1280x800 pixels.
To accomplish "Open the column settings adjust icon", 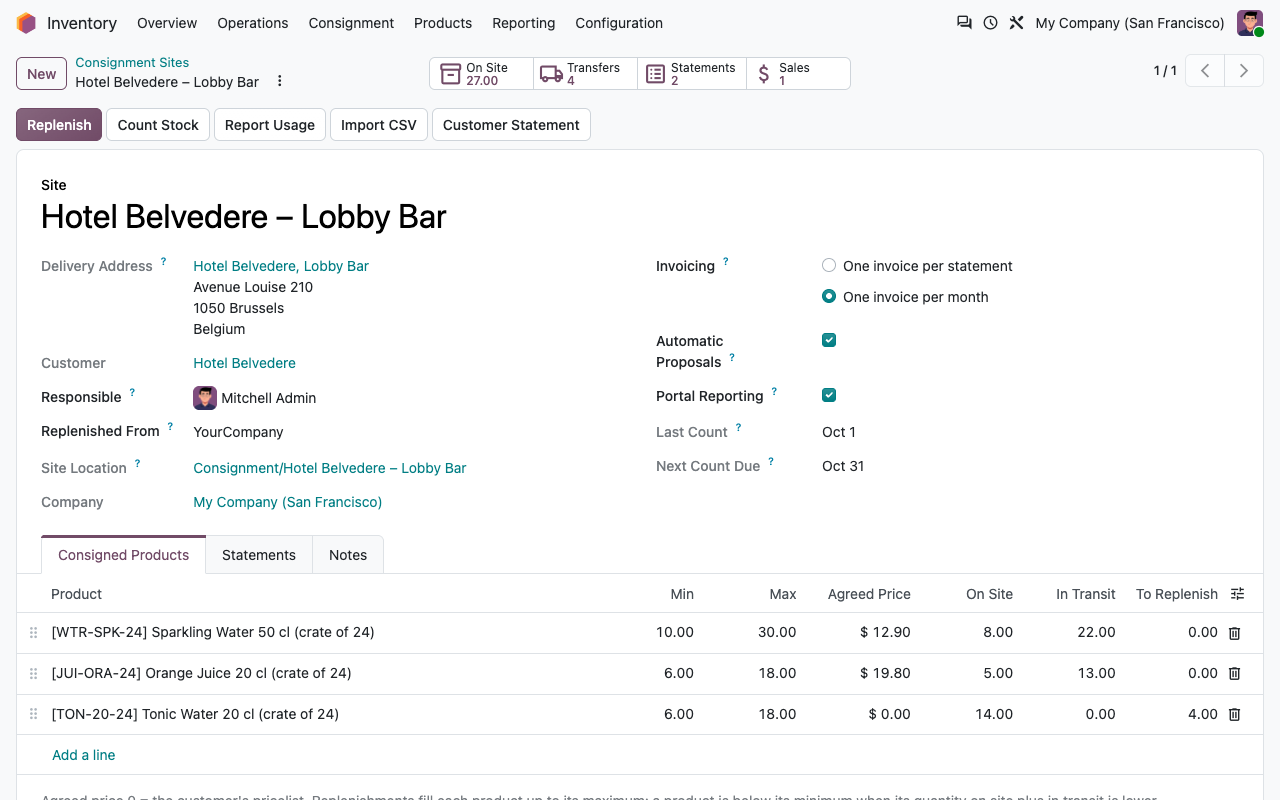I will pos(1238,594).
